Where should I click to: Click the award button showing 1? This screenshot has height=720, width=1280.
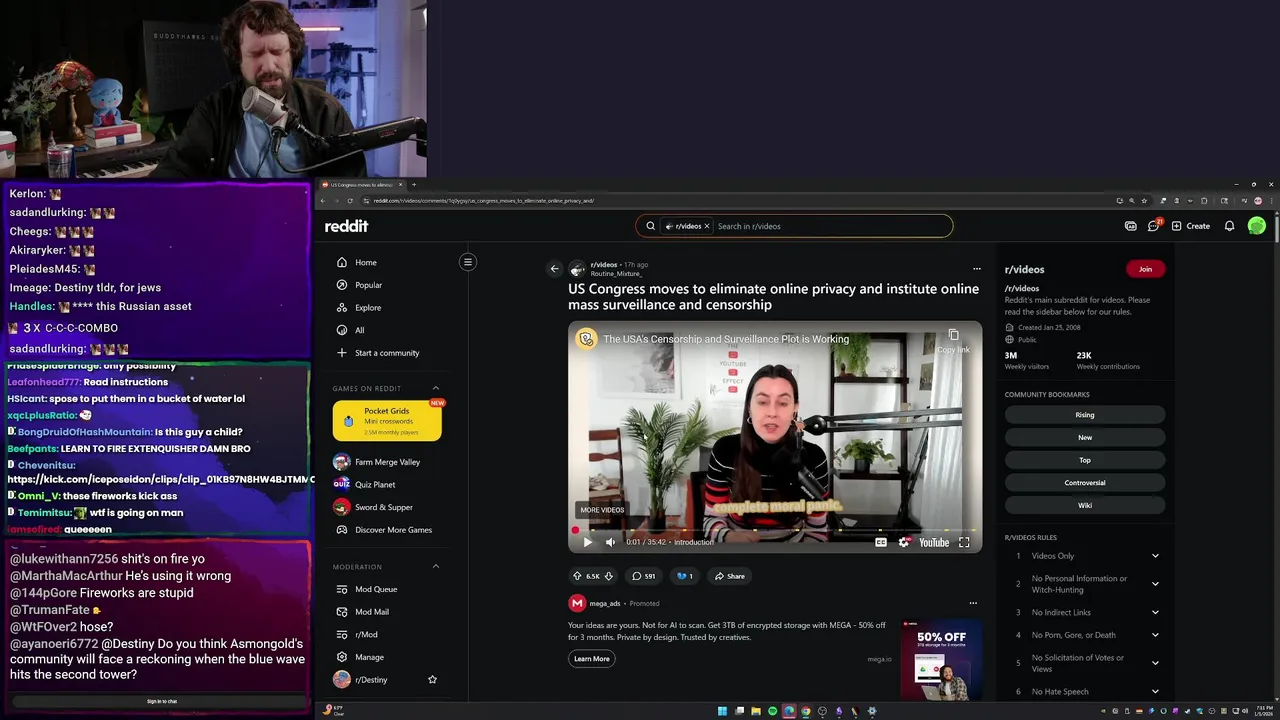coord(685,576)
